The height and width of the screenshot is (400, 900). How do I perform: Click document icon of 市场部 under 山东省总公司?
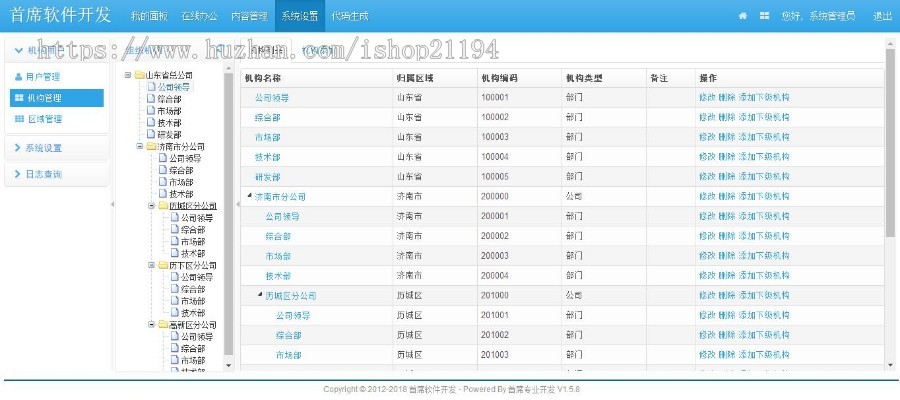151,110
